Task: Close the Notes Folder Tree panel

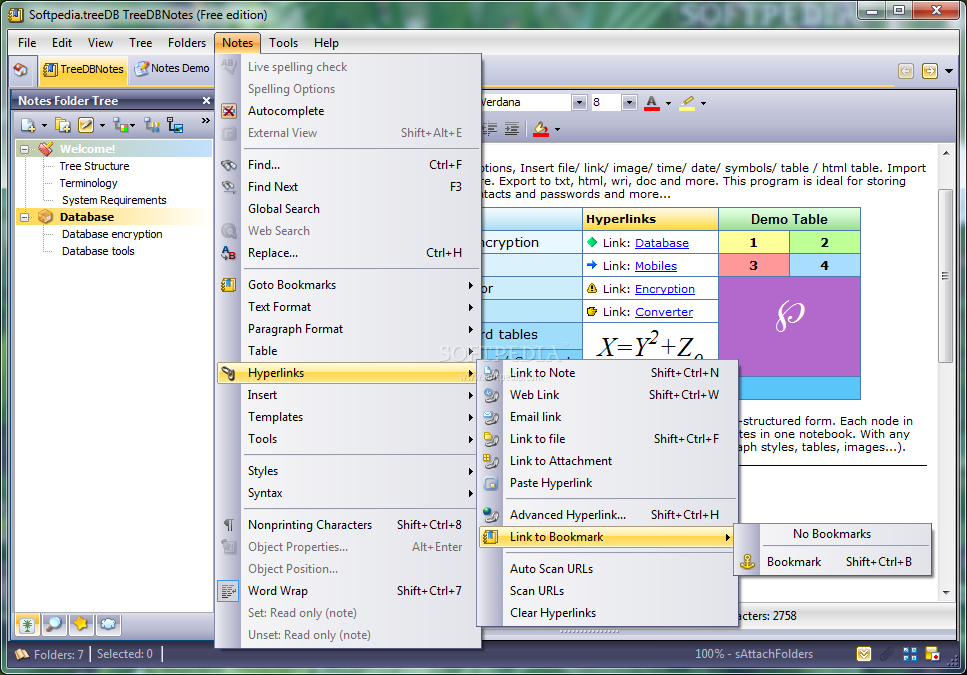Action: (x=206, y=100)
